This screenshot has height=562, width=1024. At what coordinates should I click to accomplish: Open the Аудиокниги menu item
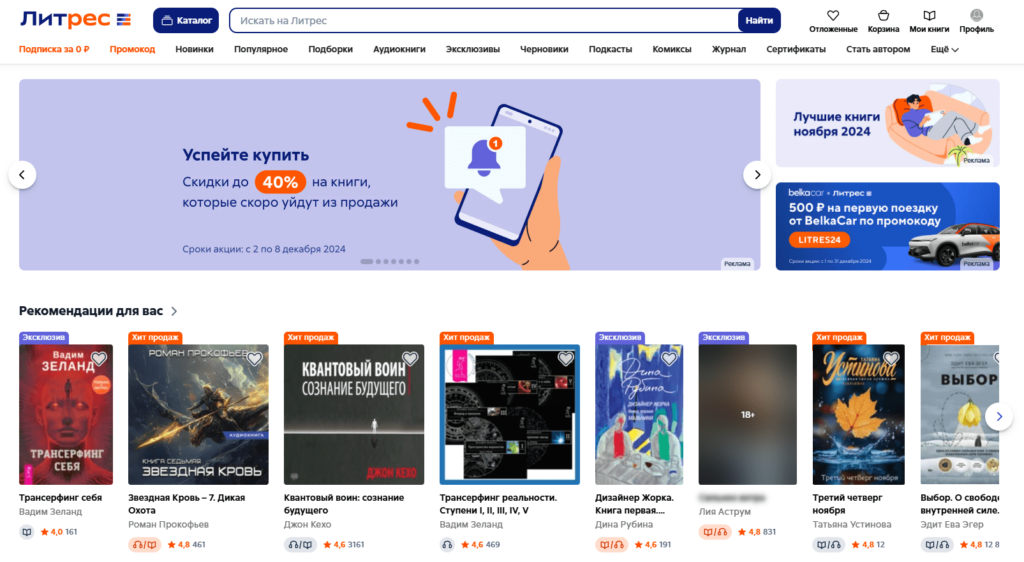pos(399,49)
